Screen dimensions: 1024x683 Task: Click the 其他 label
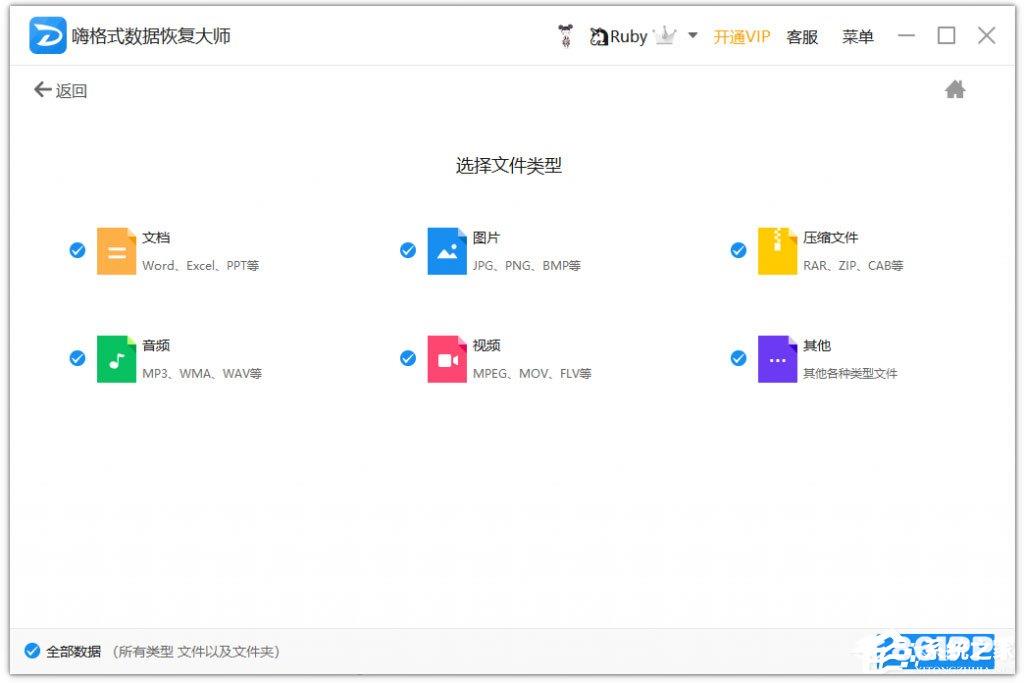(817, 345)
